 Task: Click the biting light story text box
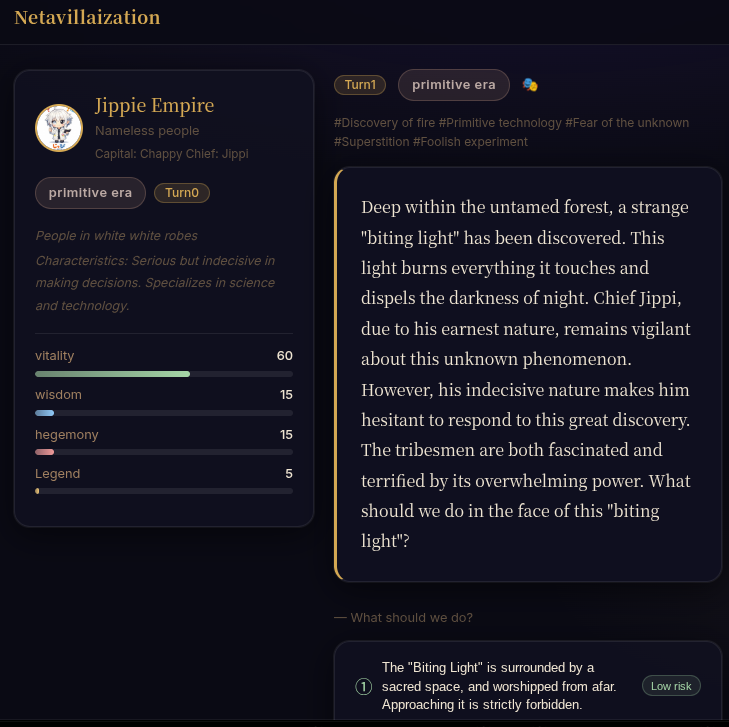tap(528, 375)
